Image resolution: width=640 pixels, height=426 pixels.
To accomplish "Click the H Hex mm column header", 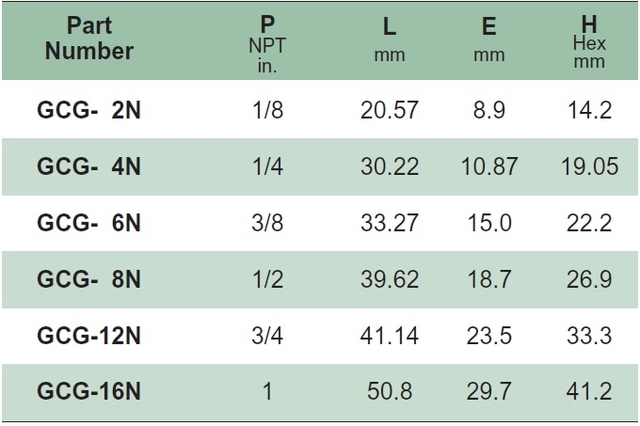I will tap(589, 42).
